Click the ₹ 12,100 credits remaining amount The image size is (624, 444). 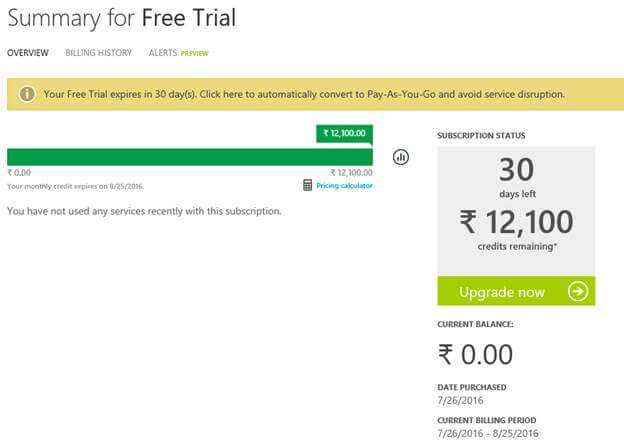tap(516, 222)
